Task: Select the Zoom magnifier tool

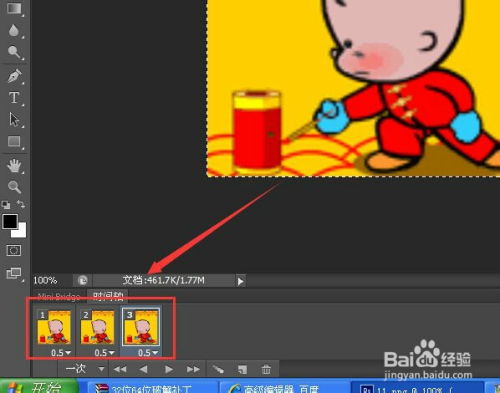Action: pos(14,187)
